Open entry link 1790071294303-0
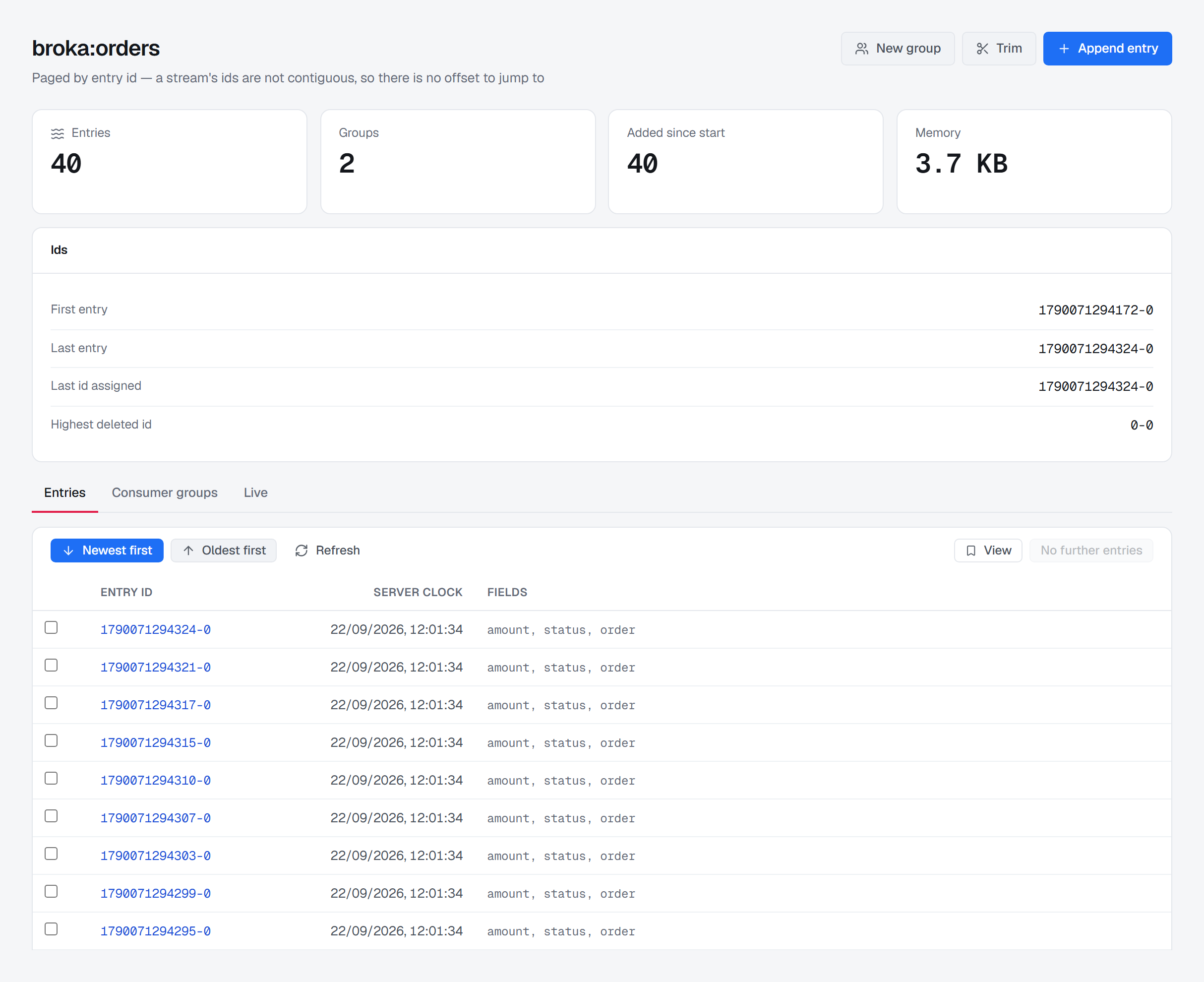 click(x=156, y=856)
